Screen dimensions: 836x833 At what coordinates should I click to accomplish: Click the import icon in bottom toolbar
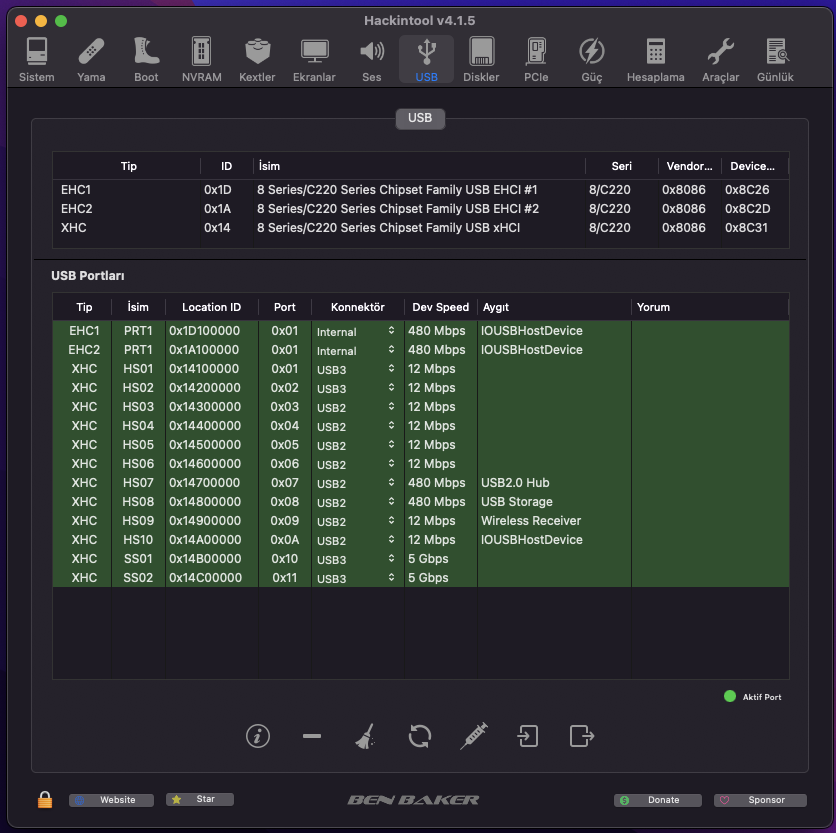527,736
